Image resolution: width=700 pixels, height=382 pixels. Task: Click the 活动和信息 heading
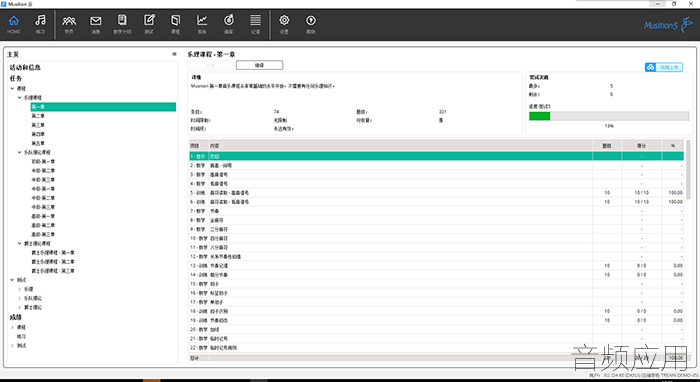coord(25,67)
